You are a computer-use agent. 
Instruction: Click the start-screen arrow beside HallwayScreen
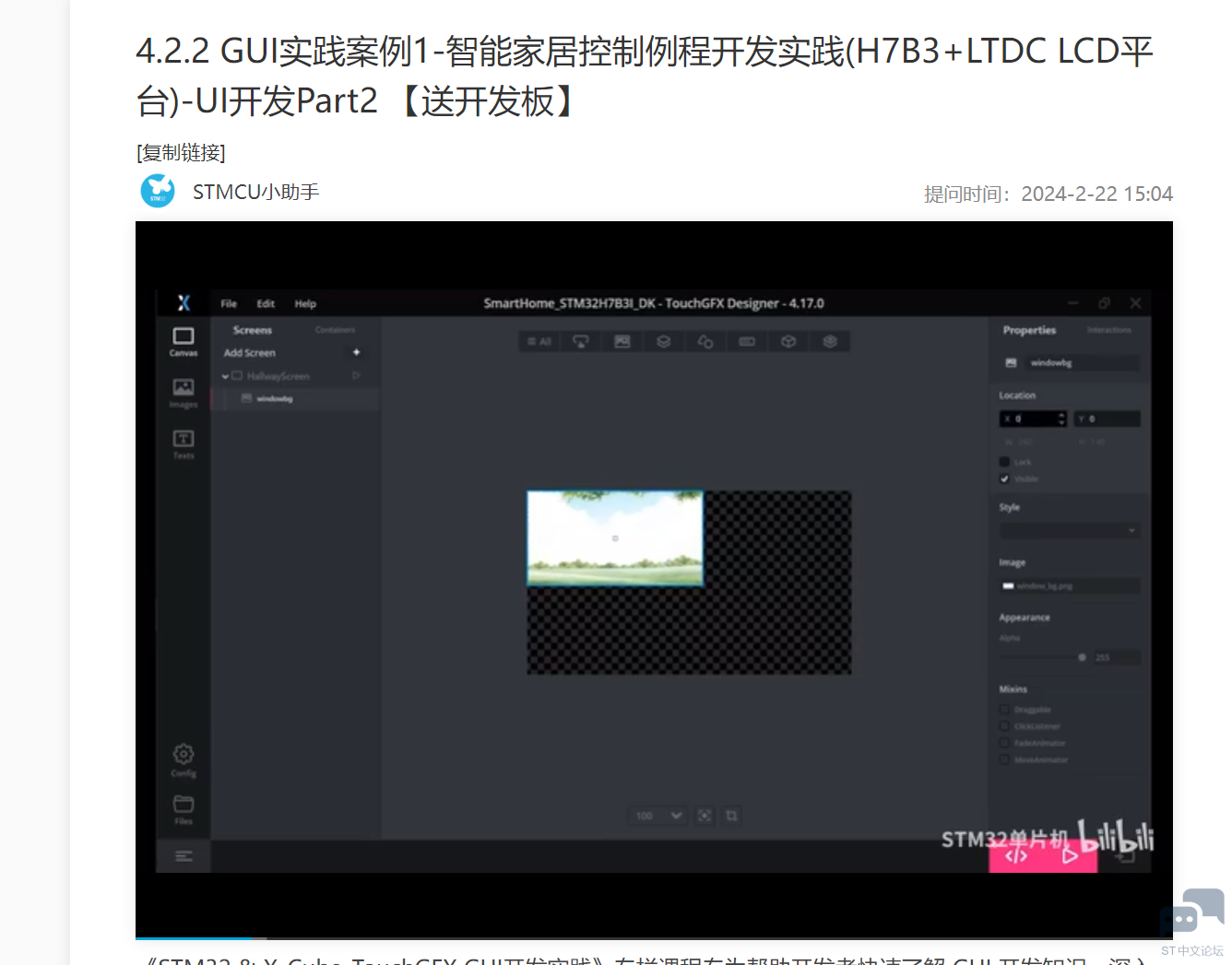(356, 375)
